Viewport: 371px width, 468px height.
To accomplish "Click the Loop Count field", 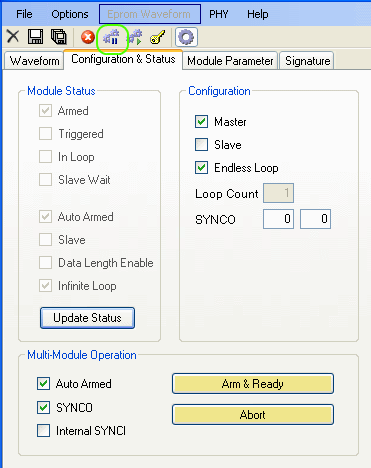I will [278, 193].
